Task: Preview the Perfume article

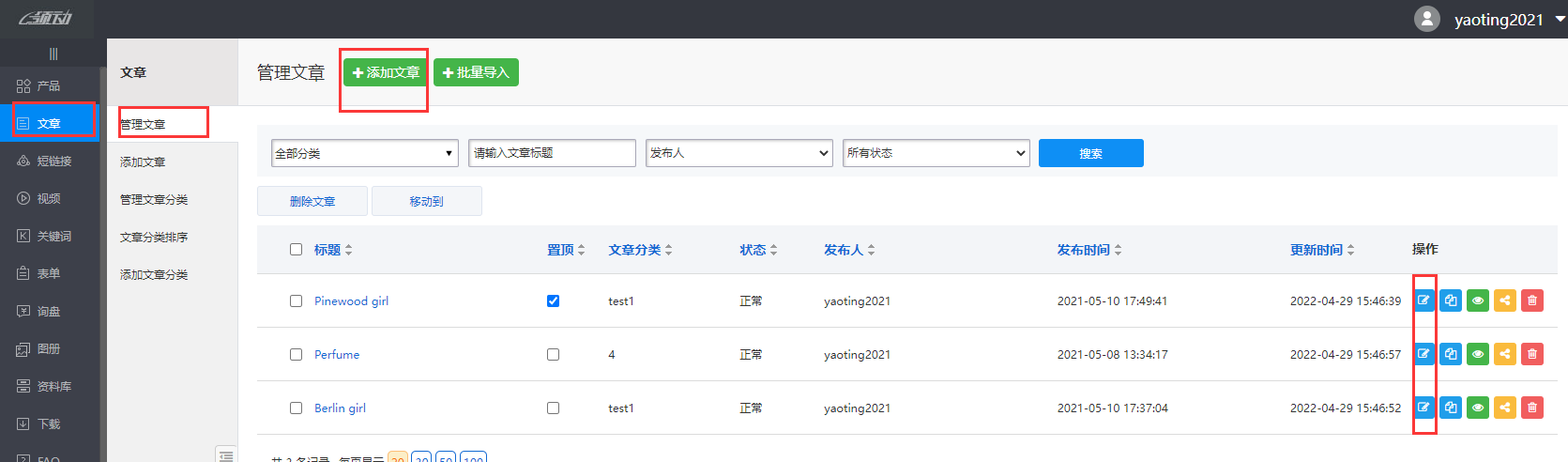Action: coord(1478,354)
